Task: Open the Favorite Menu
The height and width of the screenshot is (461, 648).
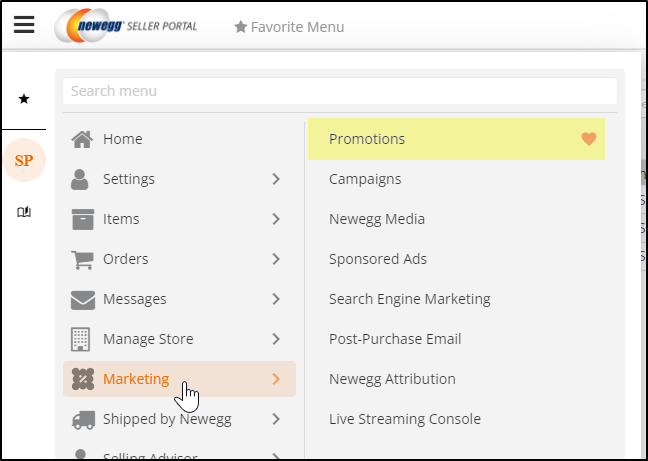Action: tap(289, 27)
